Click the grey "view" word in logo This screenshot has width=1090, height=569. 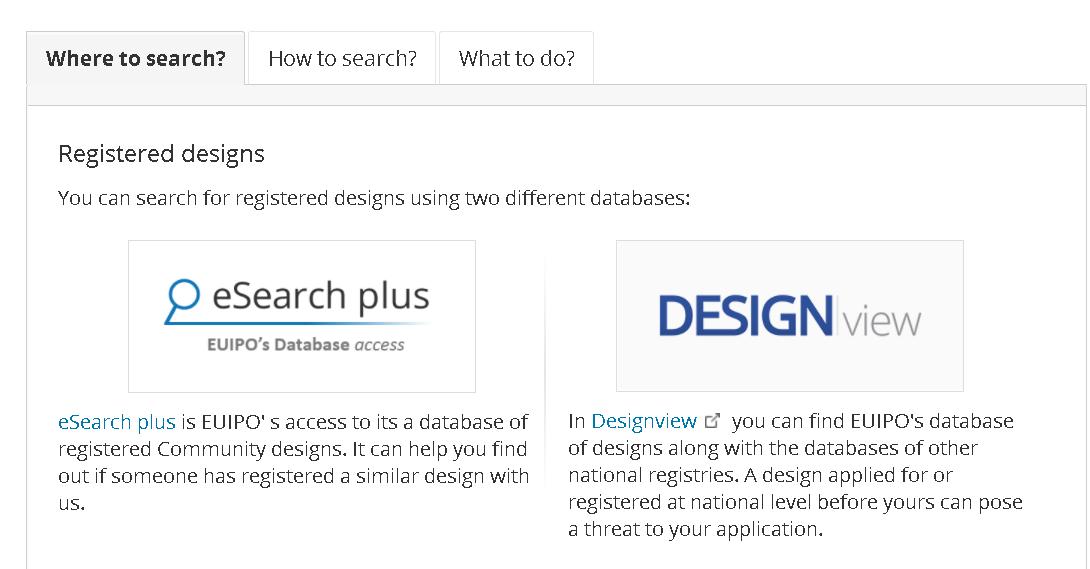881,321
